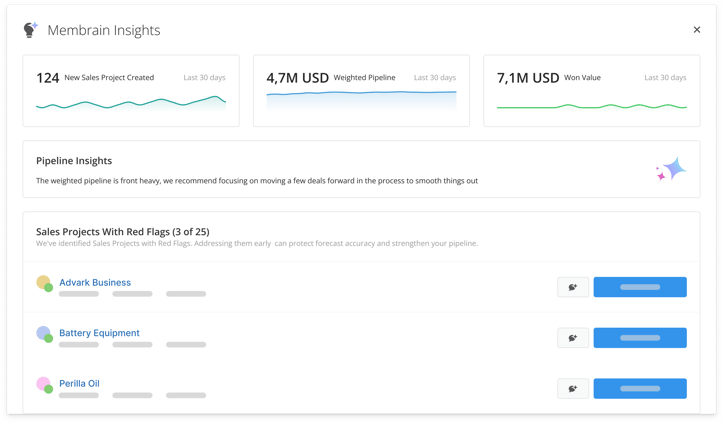Click the insights icon button for Perilla Oil
Viewport: 723px width, 423px height.
tap(573, 388)
